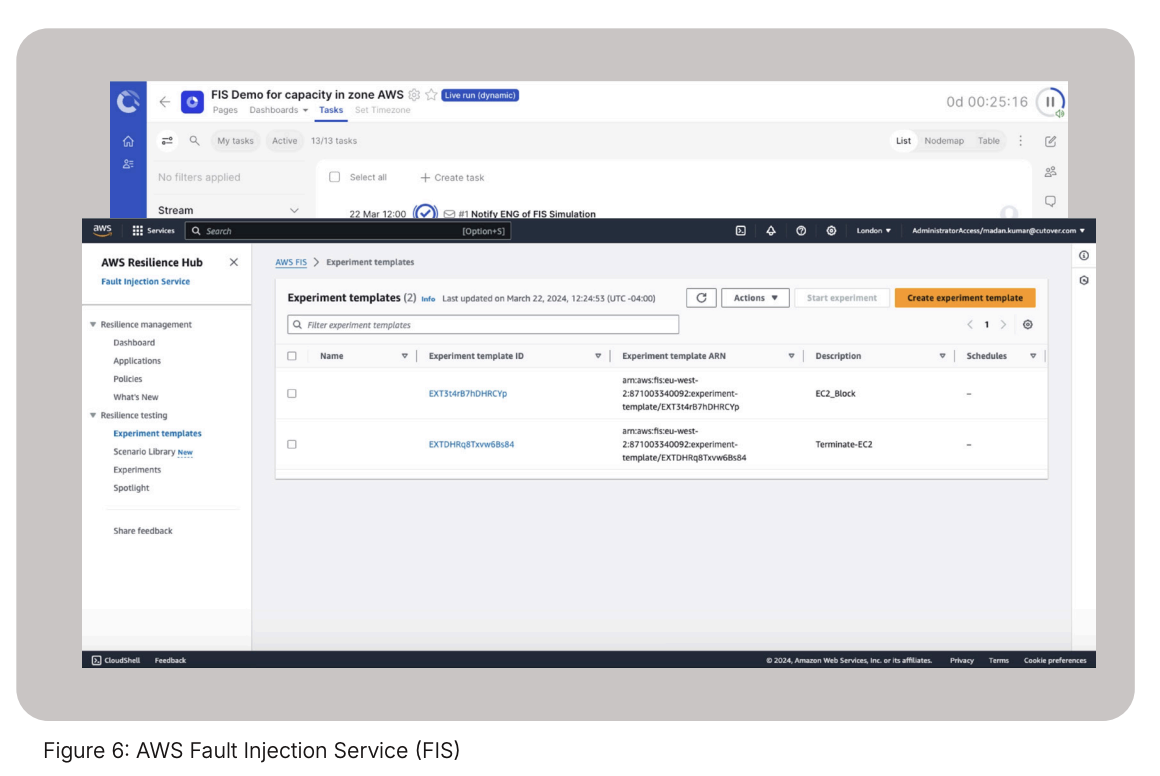Check the header select-all templates checkbox
This screenshot has width=1160, height=776.
pyautogui.click(x=292, y=356)
